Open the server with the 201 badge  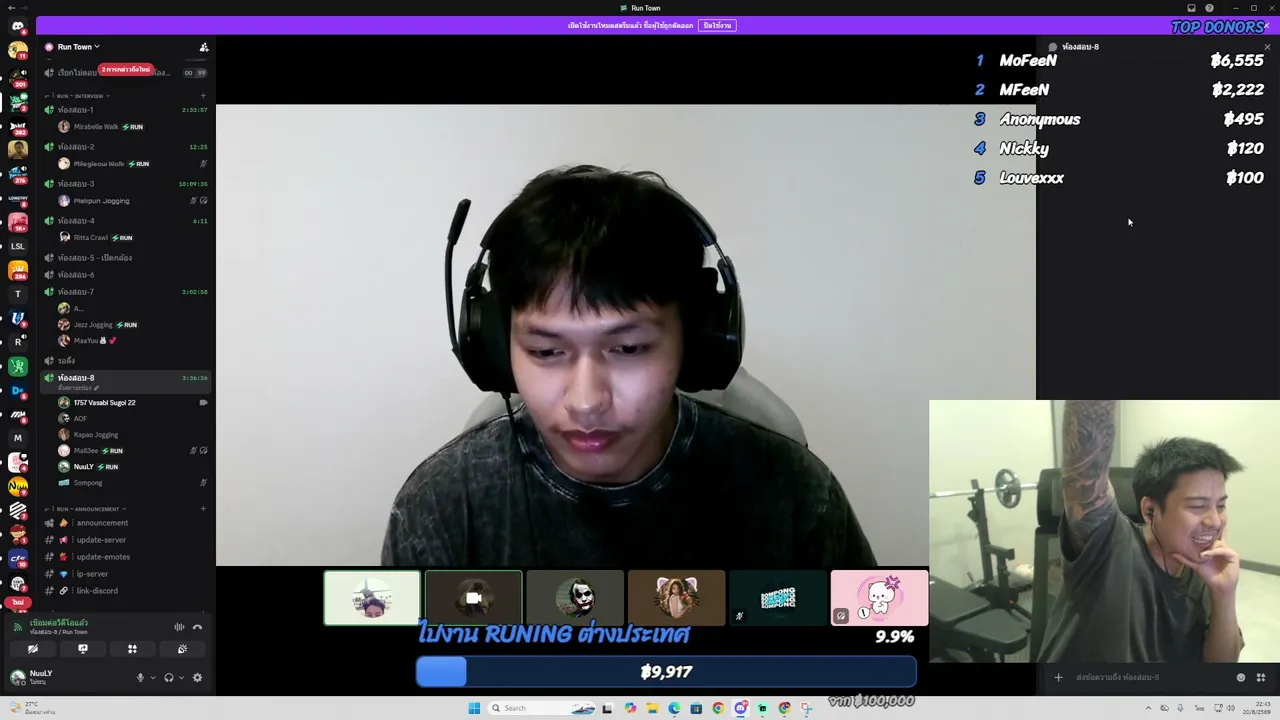point(18,76)
